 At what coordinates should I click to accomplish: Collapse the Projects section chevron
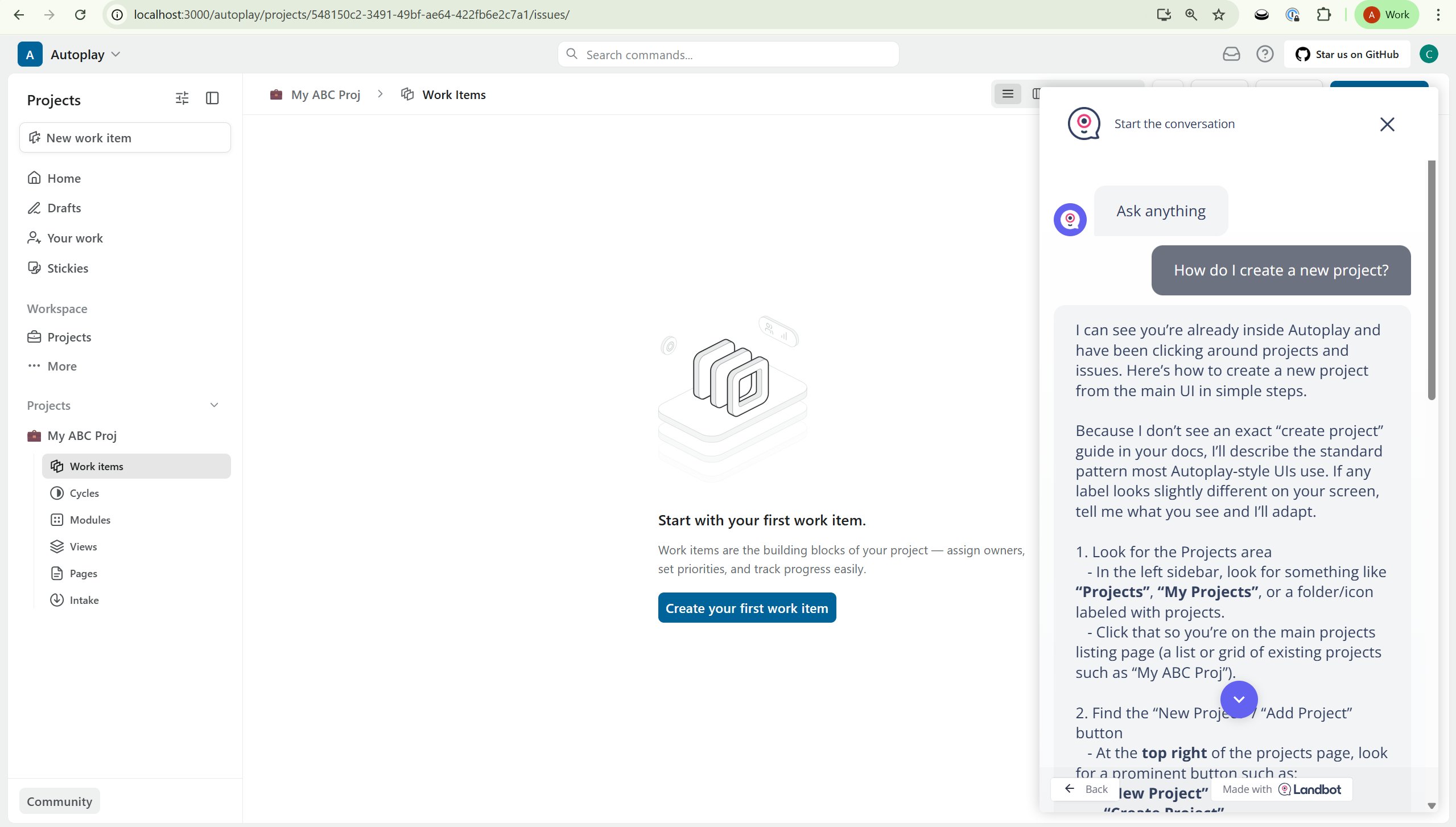click(215, 405)
